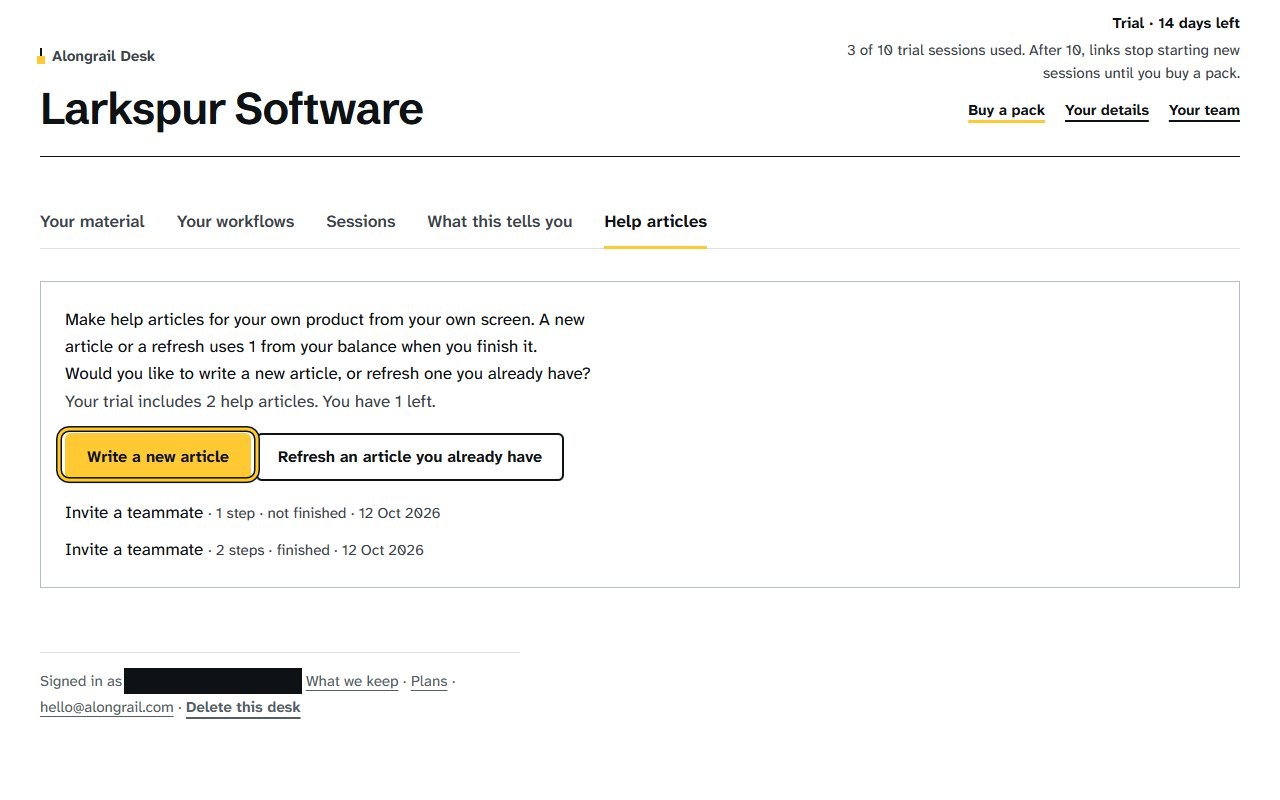Open the Buy a pack link
The image size is (1280, 800).
(x=1006, y=110)
